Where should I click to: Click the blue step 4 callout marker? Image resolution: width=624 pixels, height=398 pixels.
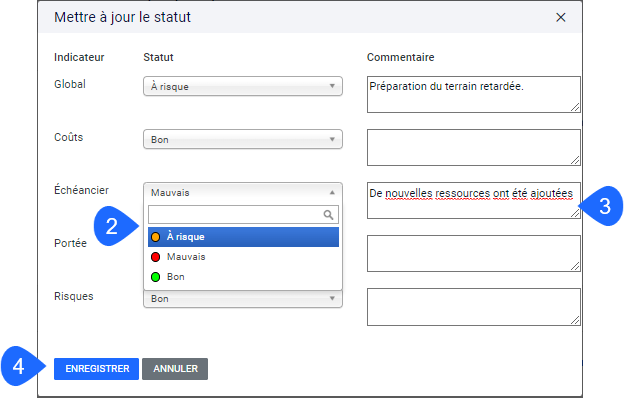[22, 366]
